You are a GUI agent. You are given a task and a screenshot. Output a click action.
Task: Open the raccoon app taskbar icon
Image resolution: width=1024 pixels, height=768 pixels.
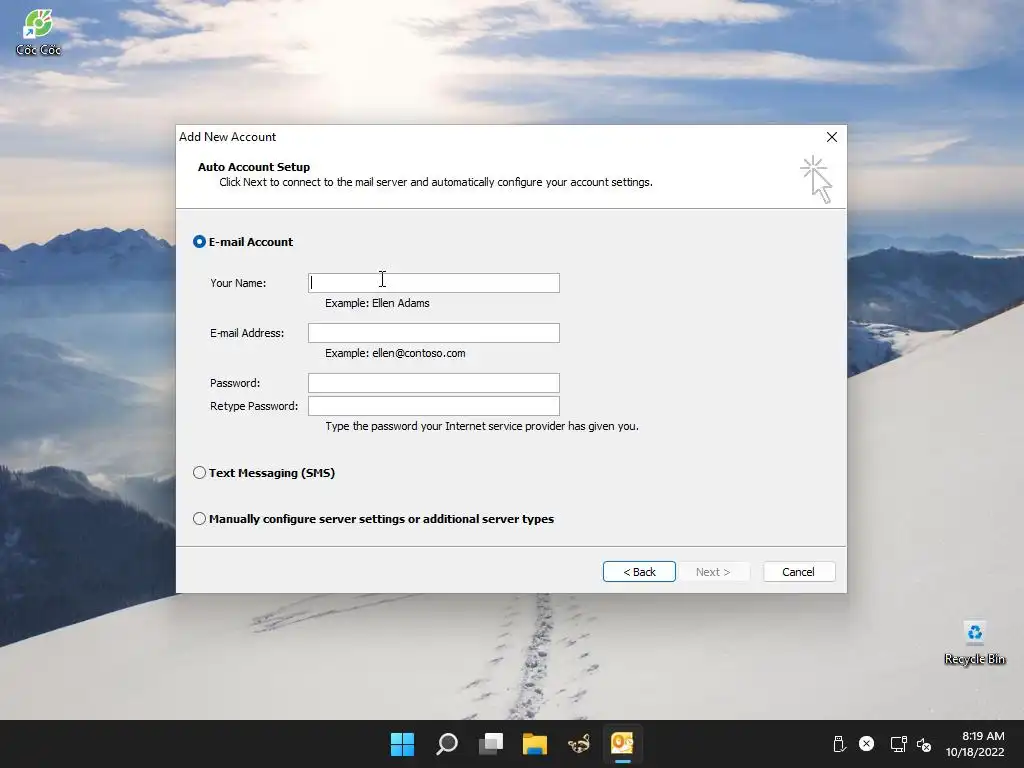579,744
